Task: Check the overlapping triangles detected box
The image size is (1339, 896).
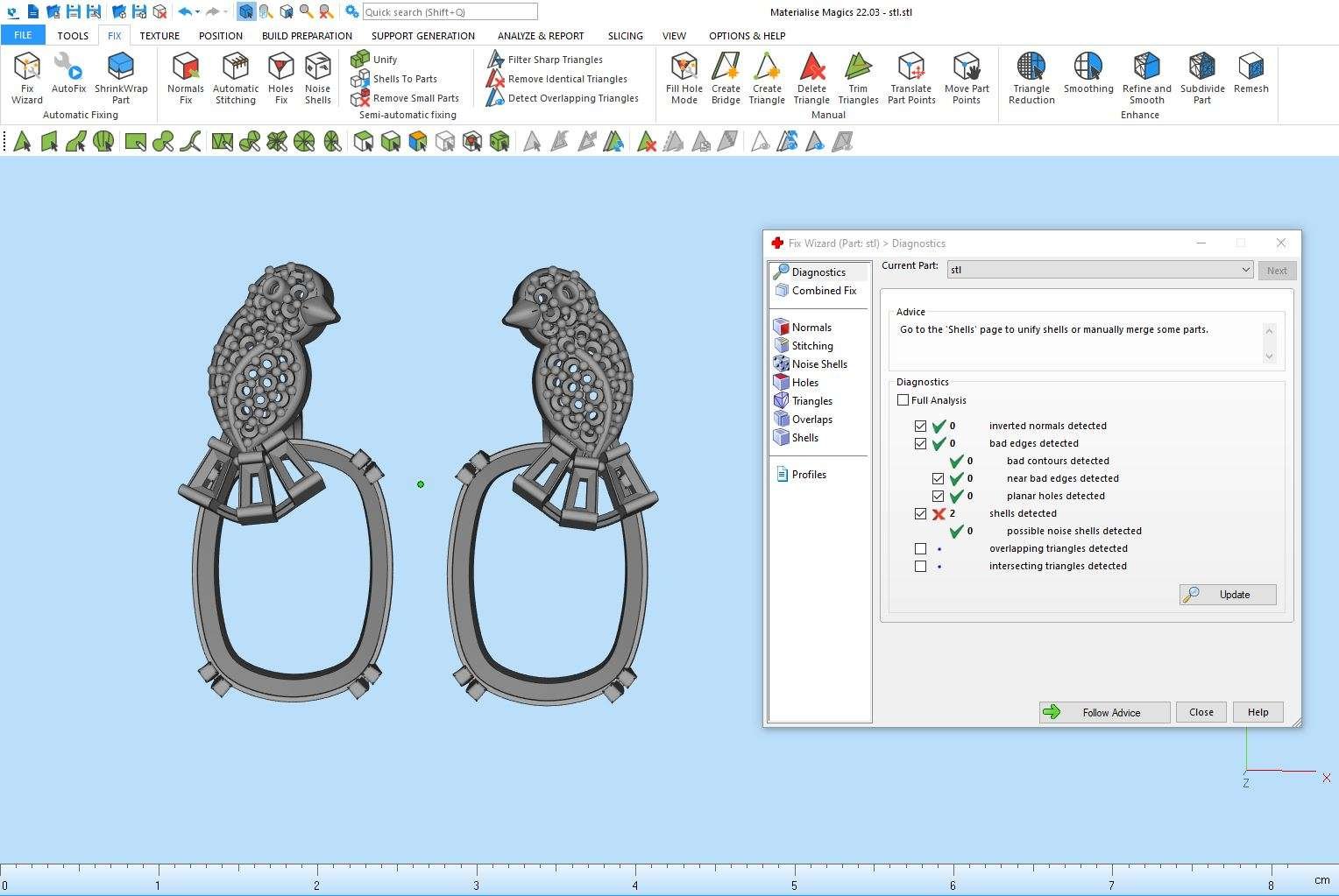Action: tap(920, 549)
